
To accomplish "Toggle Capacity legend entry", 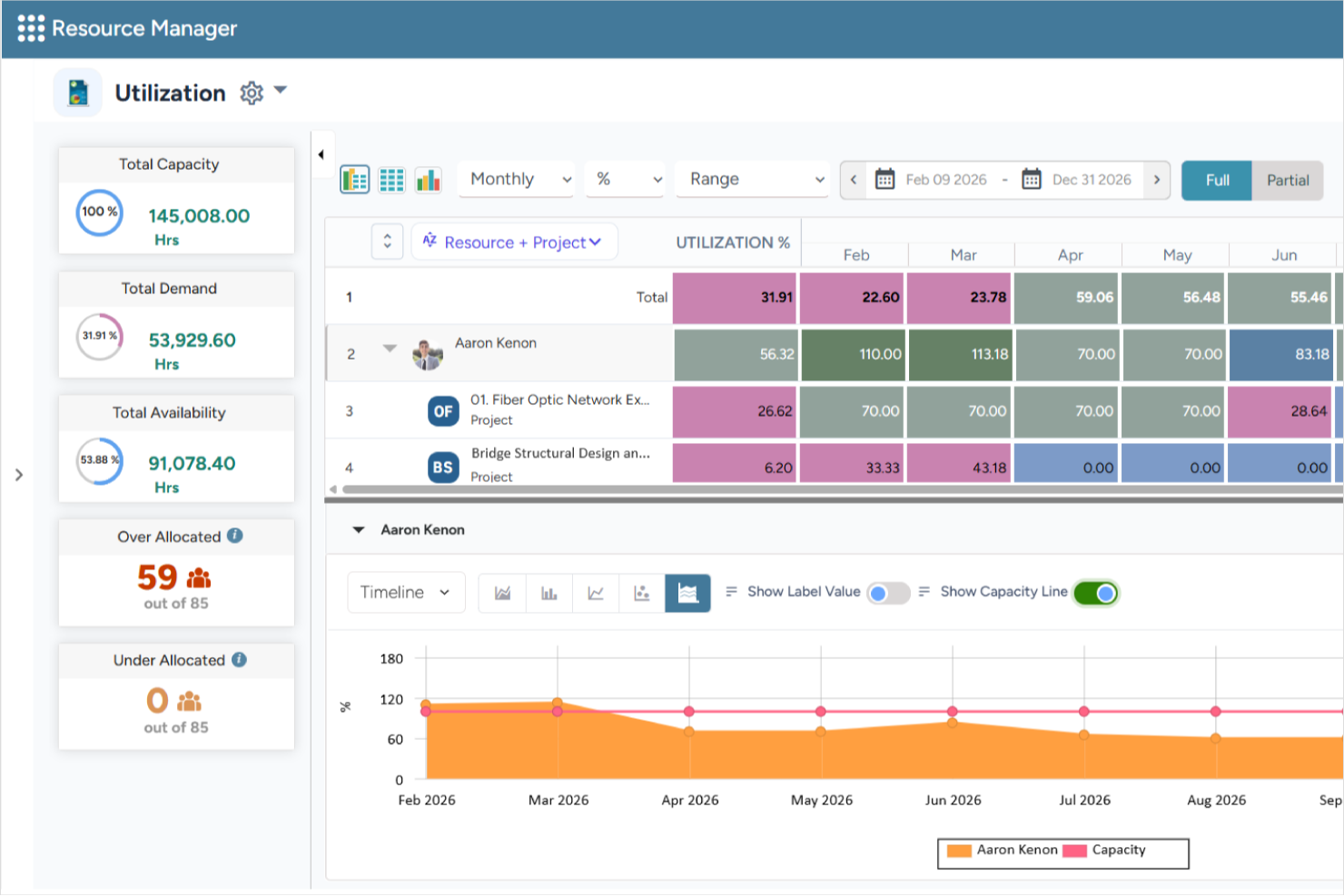I will (x=1104, y=851).
